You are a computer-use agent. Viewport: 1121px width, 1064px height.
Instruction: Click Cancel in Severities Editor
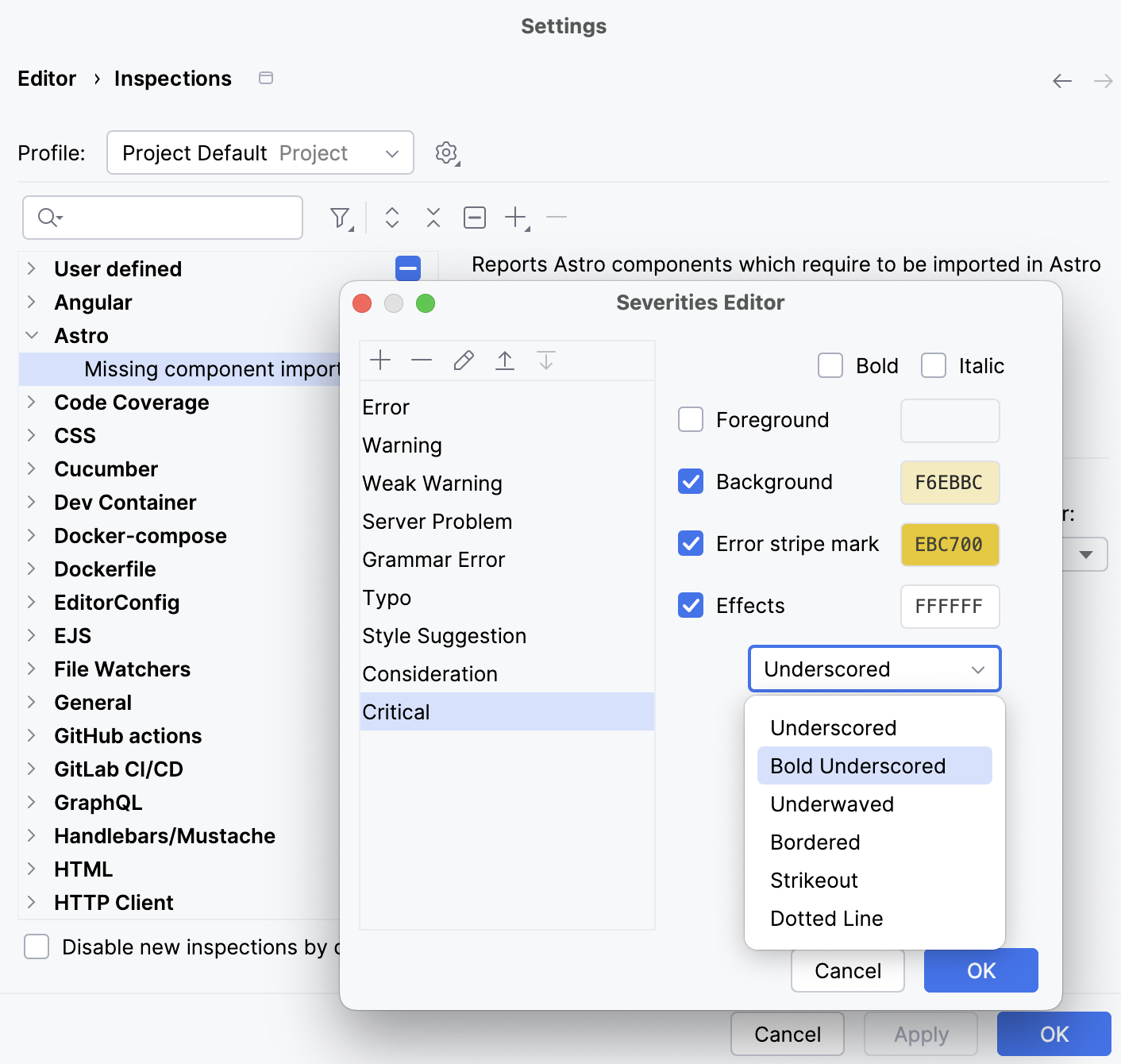[x=847, y=970]
